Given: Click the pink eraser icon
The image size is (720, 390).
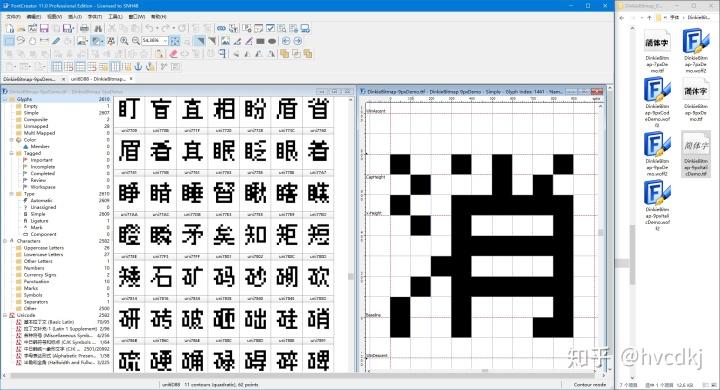Looking at the screenshot, I should coord(173,54).
